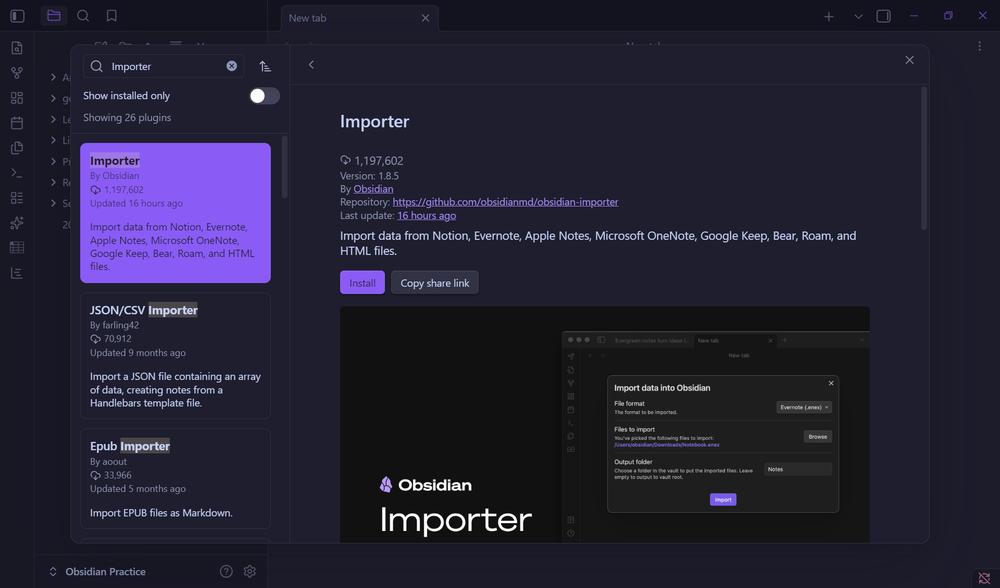Toggle Show installed only switch

264,96
